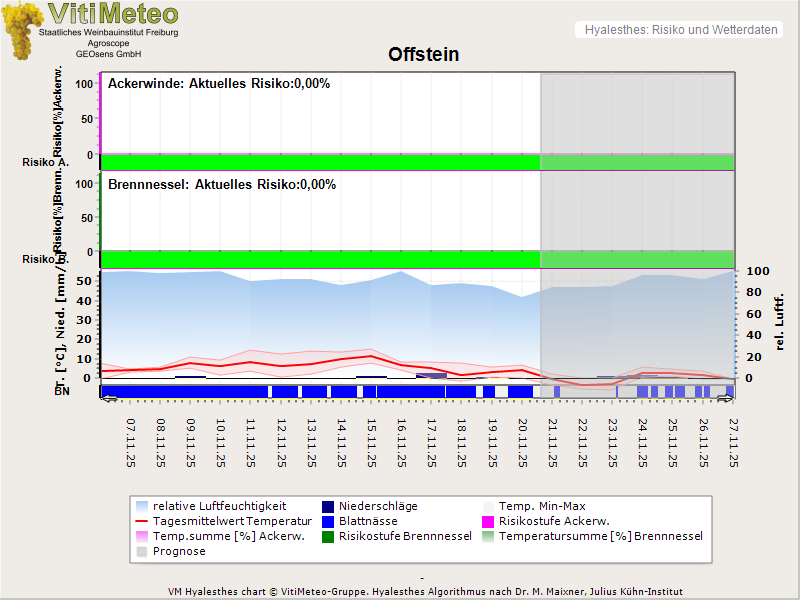Click the Temp. Min-Max legend icon
This screenshot has height=600, width=800.
(x=489, y=506)
